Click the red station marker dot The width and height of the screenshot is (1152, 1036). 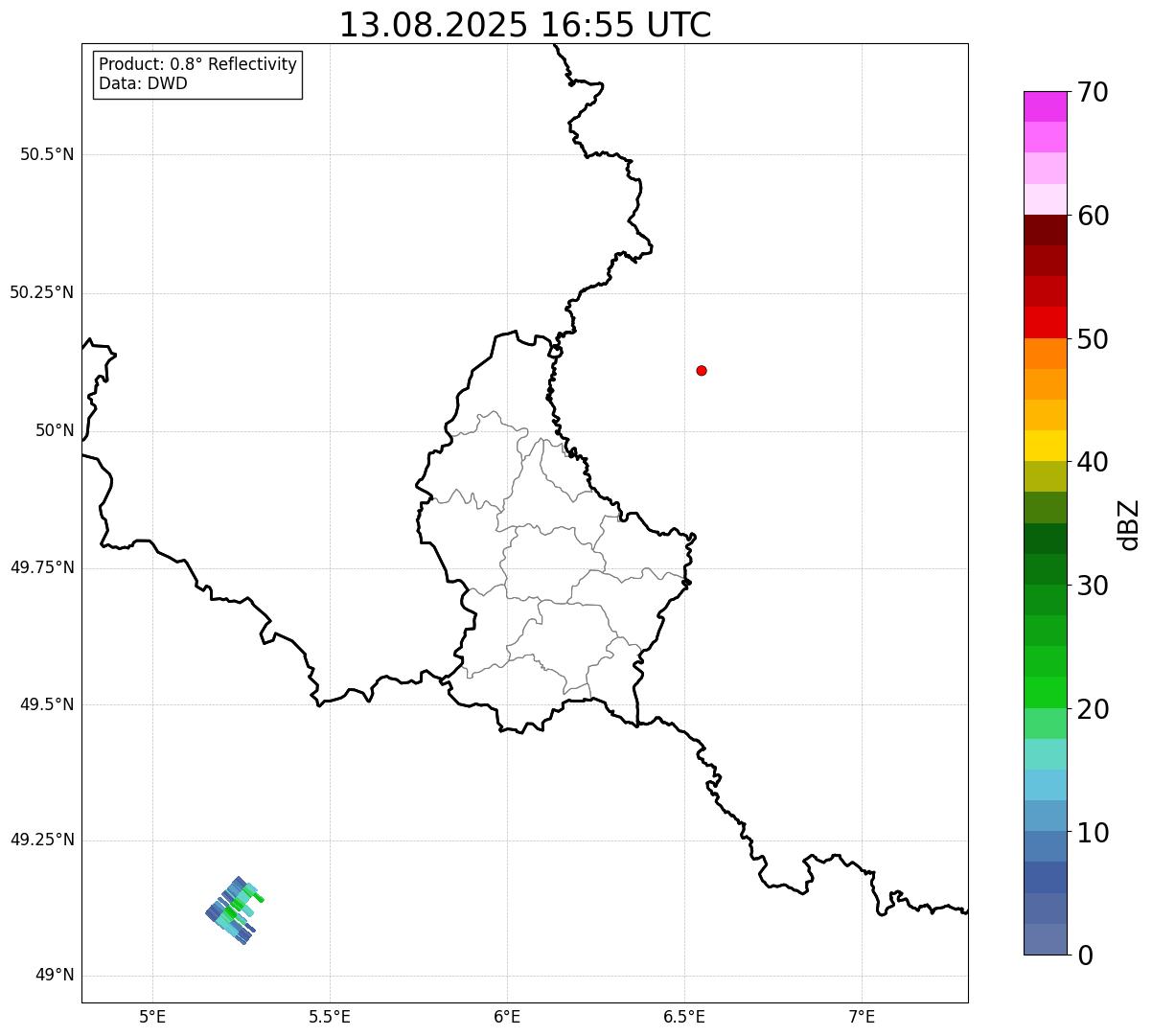click(702, 370)
